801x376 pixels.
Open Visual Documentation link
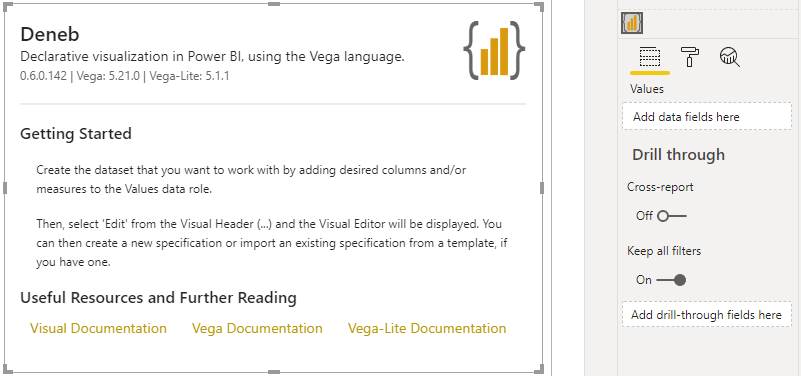coord(98,328)
